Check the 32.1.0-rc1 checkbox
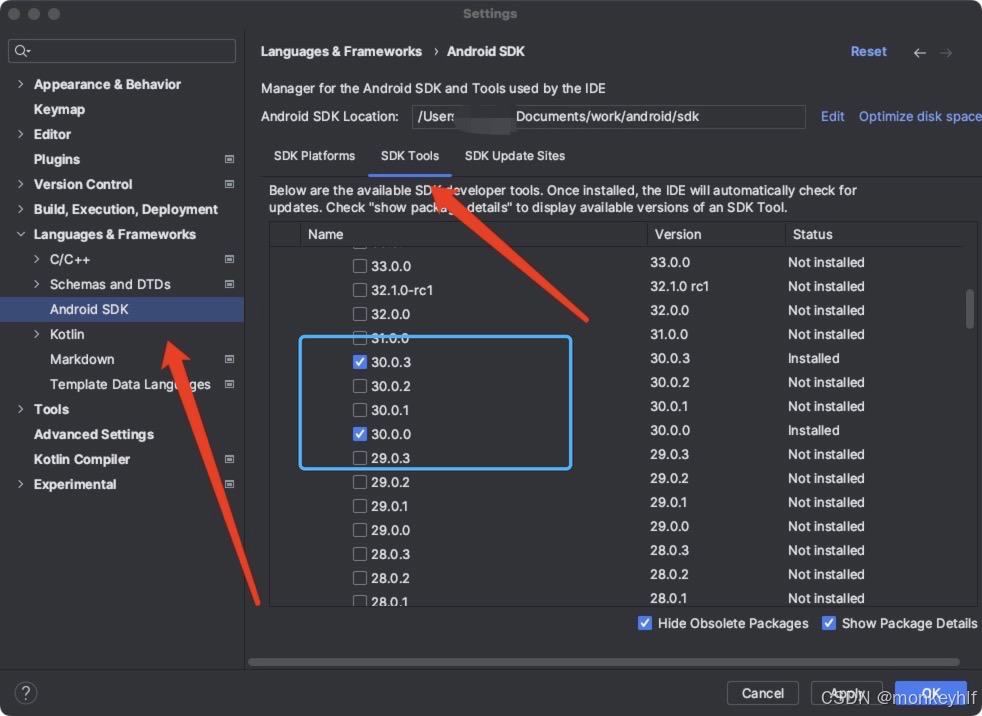The width and height of the screenshot is (982, 716). pyautogui.click(x=359, y=290)
